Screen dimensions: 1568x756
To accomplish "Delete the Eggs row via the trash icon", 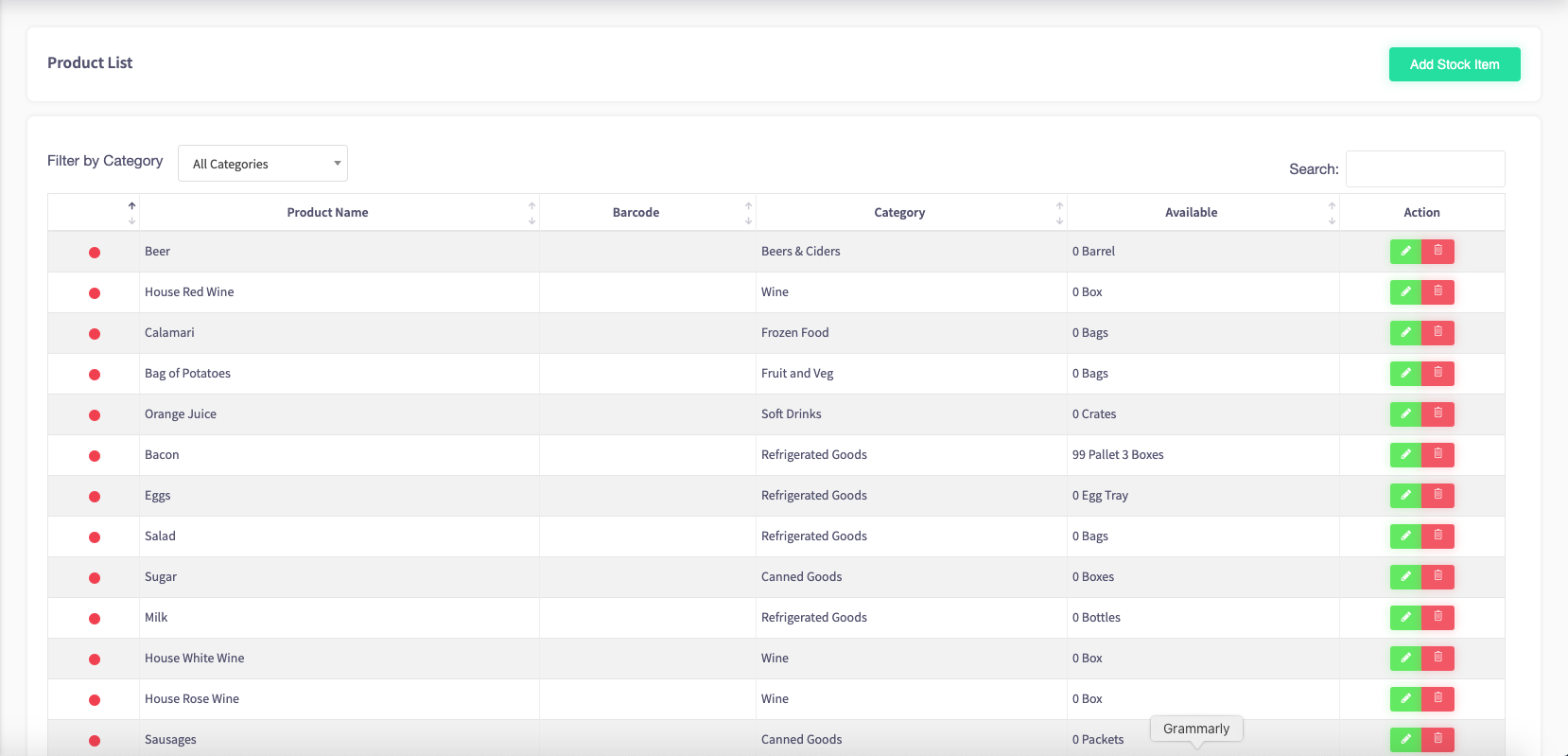I will coord(1437,495).
